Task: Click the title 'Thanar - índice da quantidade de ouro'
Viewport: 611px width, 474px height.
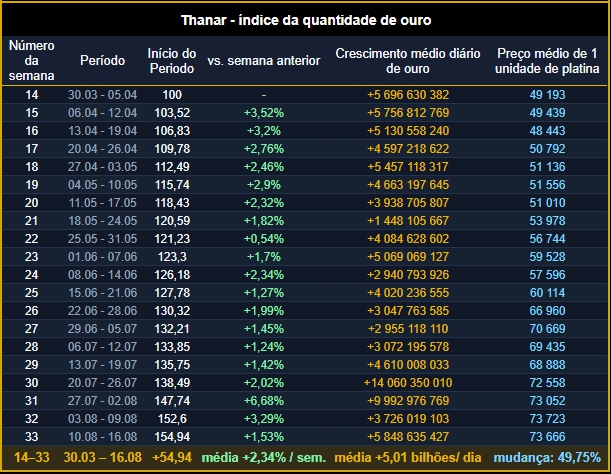Action: click(306, 20)
